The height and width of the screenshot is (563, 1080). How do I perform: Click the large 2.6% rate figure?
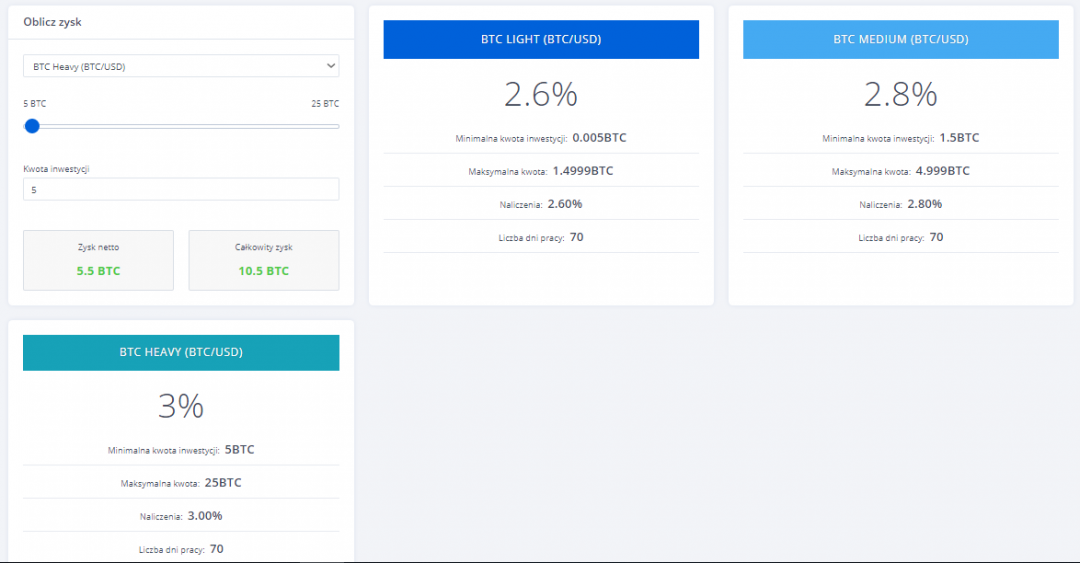coord(541,94)
